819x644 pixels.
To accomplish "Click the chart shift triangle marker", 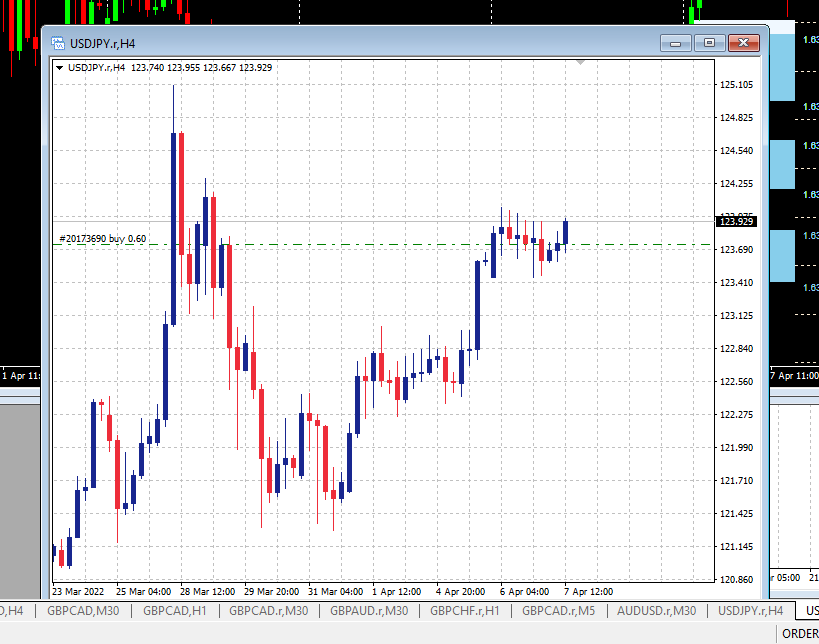I will (580, 63).
